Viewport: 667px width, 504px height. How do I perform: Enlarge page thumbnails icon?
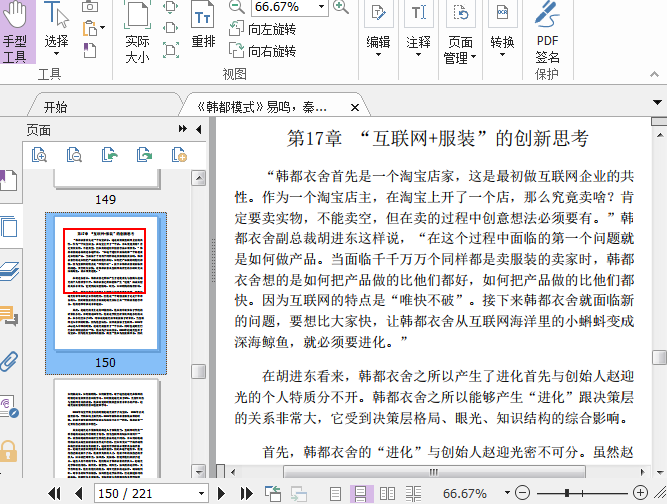[39, 155]
